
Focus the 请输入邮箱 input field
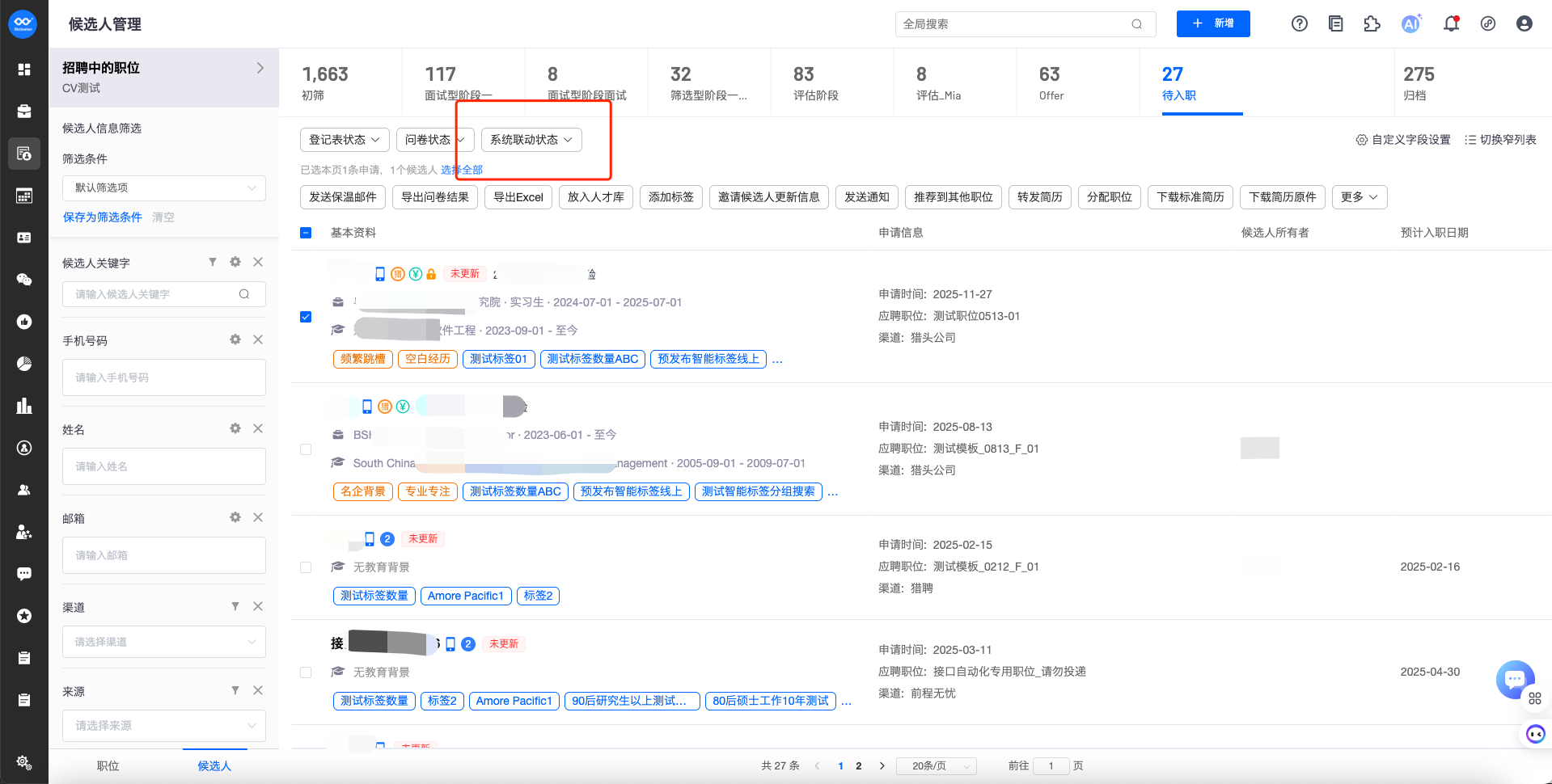tap(164, 555)
